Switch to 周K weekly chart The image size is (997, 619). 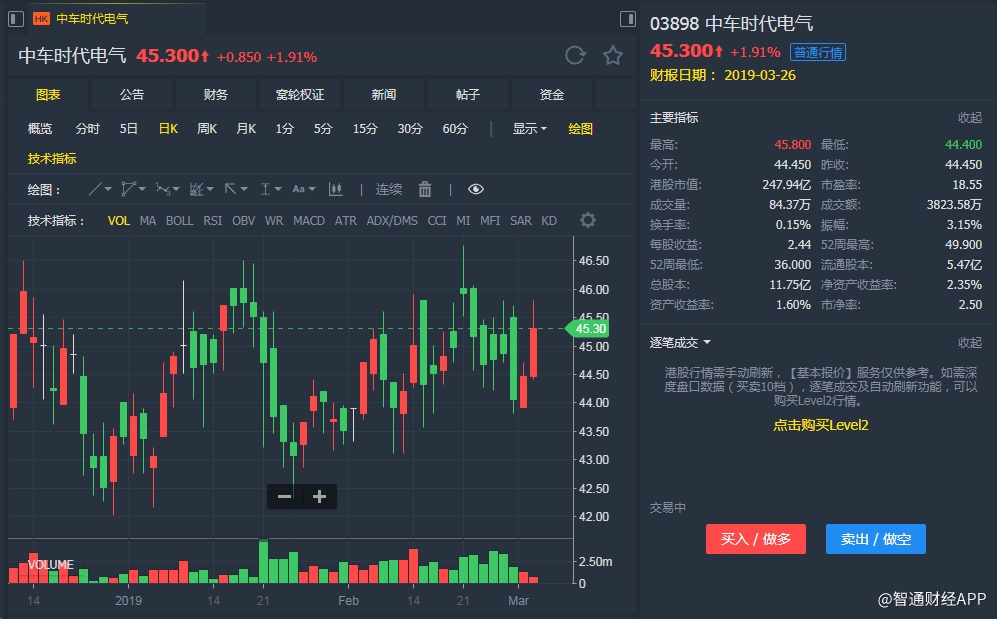click(207, 128)
